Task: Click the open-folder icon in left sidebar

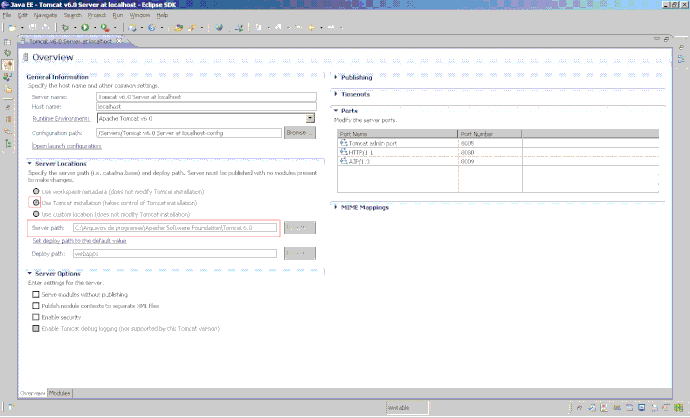Action: 7,89
